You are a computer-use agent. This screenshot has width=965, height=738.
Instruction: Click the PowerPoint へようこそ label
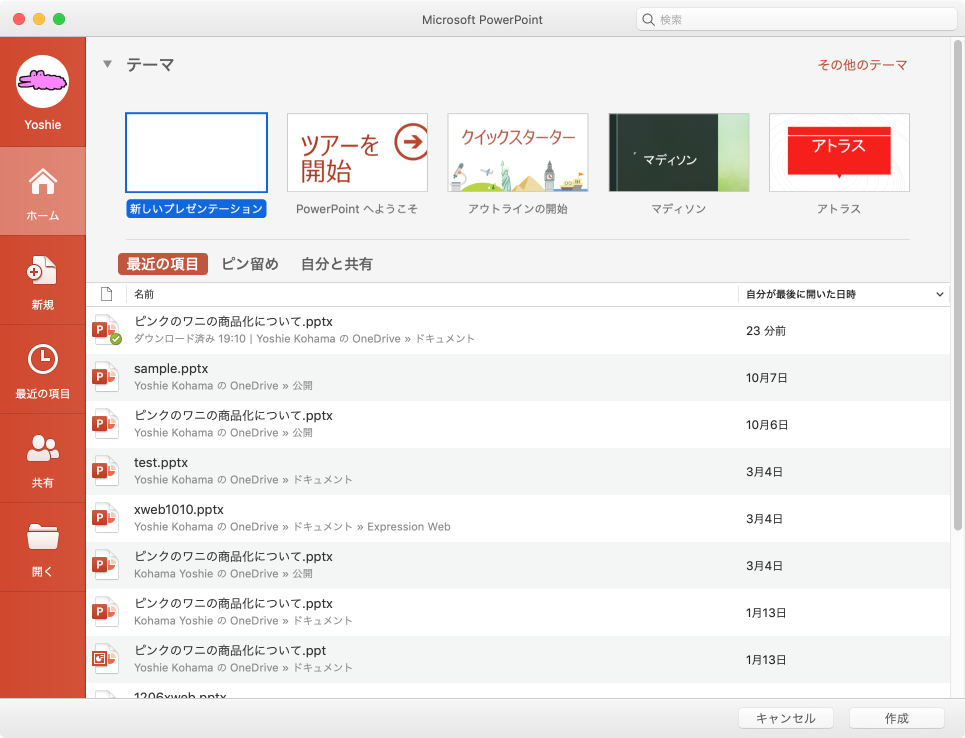(x=357, y=209)
